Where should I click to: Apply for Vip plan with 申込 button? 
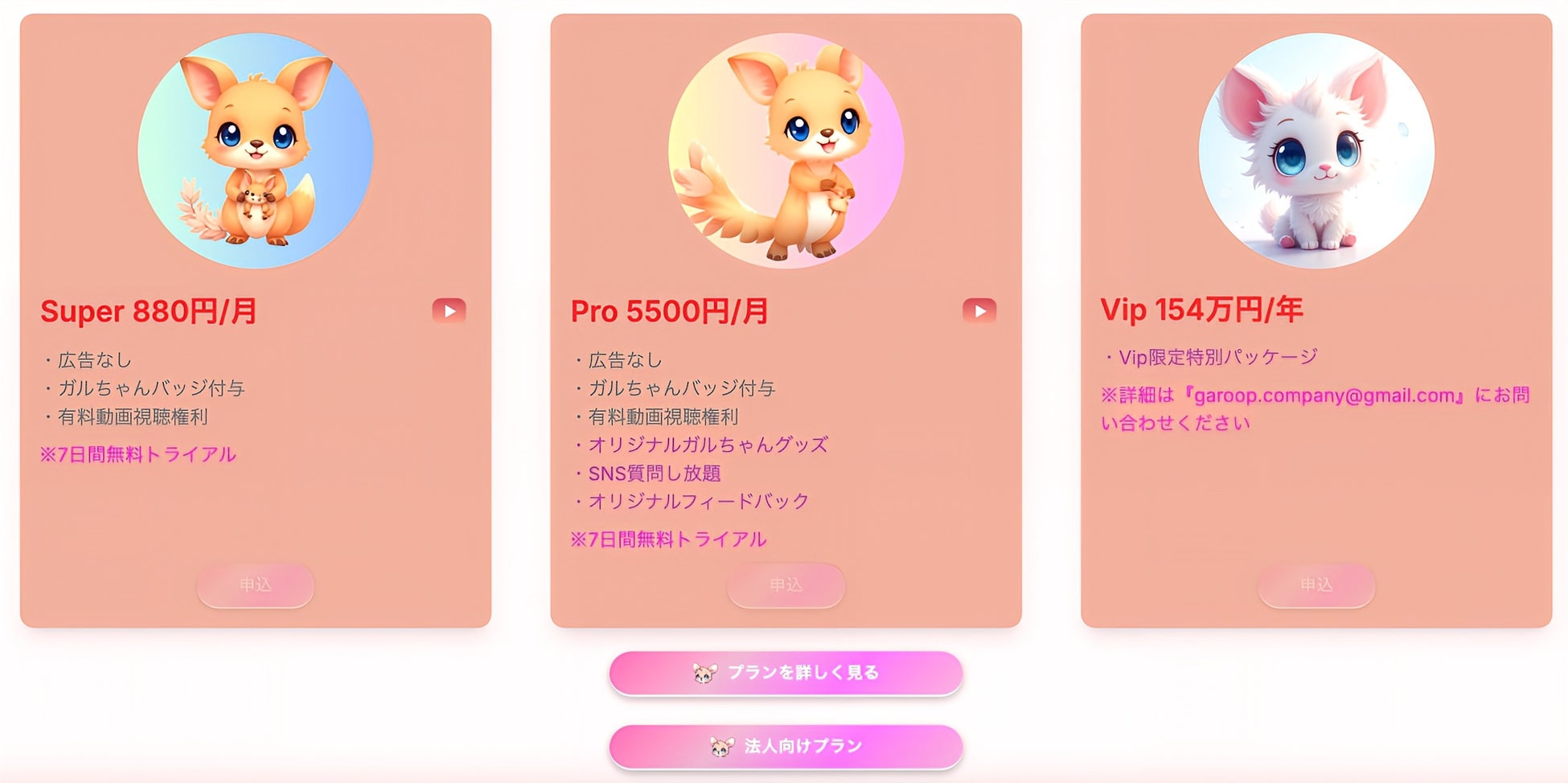(1316, 585)
